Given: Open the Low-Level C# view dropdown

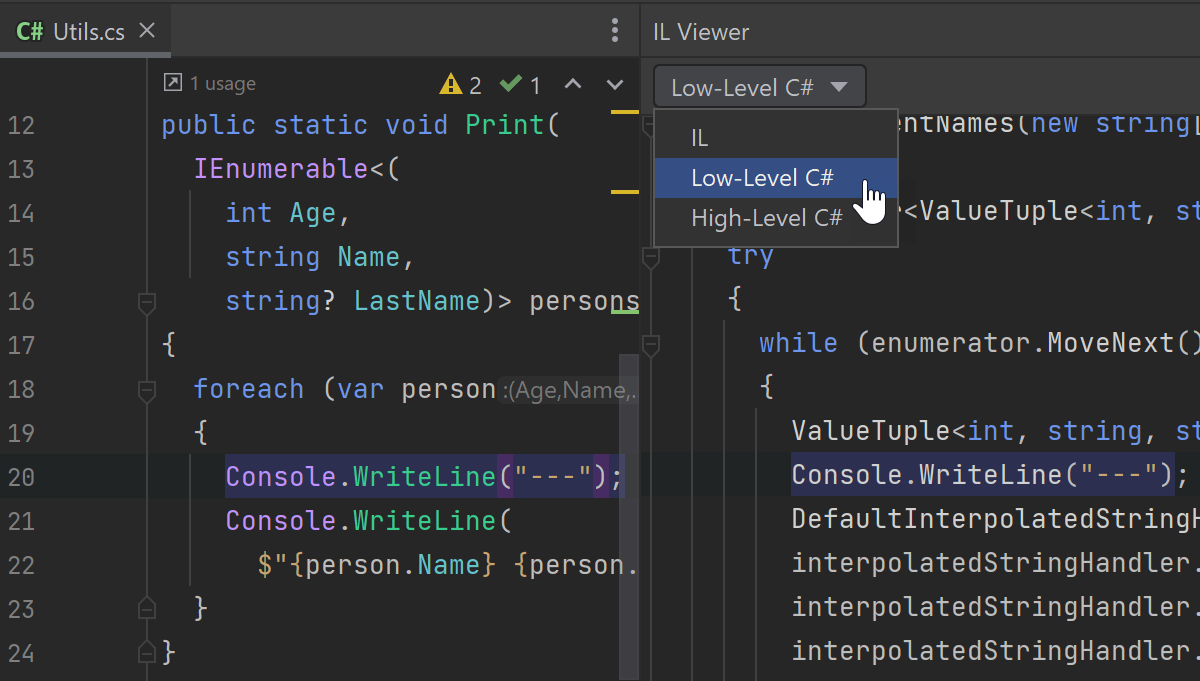Looking at the screenshot, I should (759, 87).
